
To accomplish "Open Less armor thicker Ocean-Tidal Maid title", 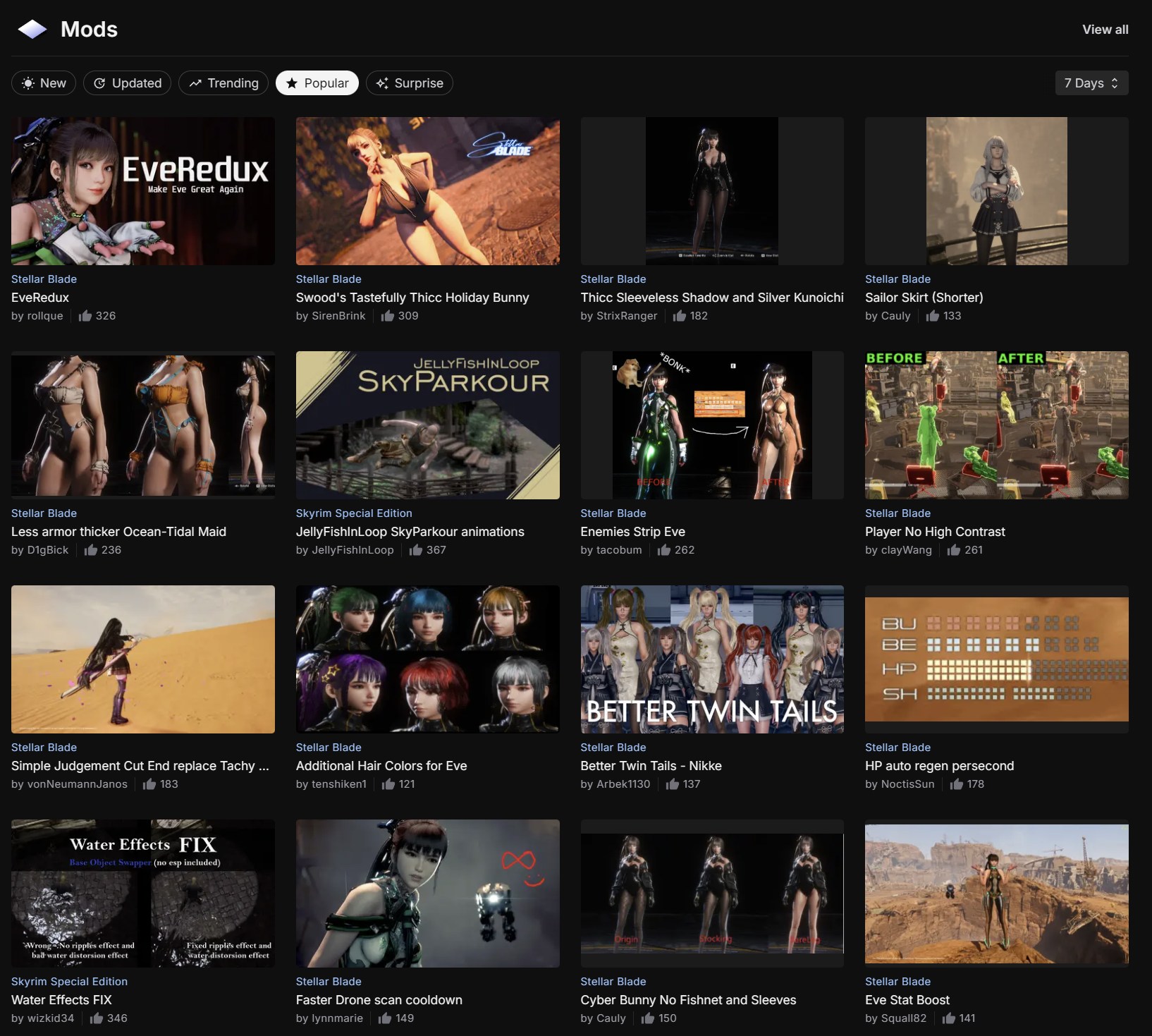I will click(118, 532).
